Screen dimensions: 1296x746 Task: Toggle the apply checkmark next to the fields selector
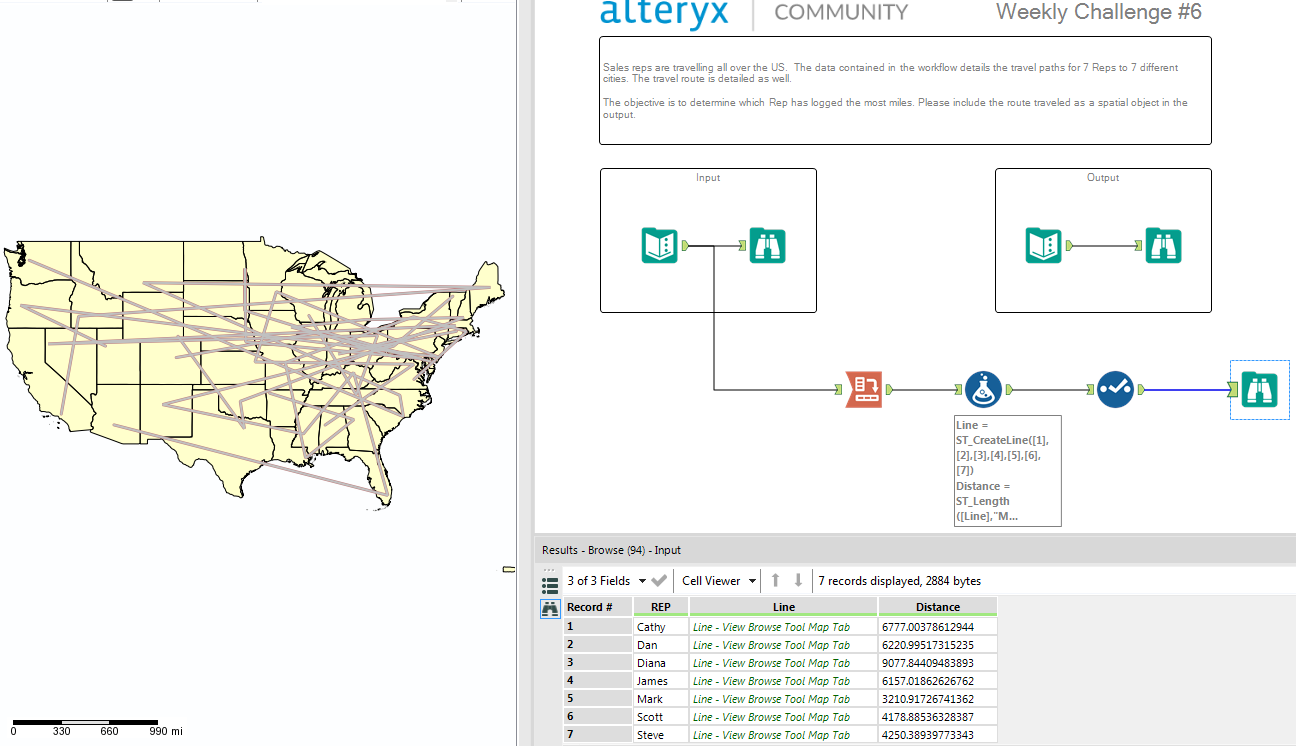[x=659, y=580]
